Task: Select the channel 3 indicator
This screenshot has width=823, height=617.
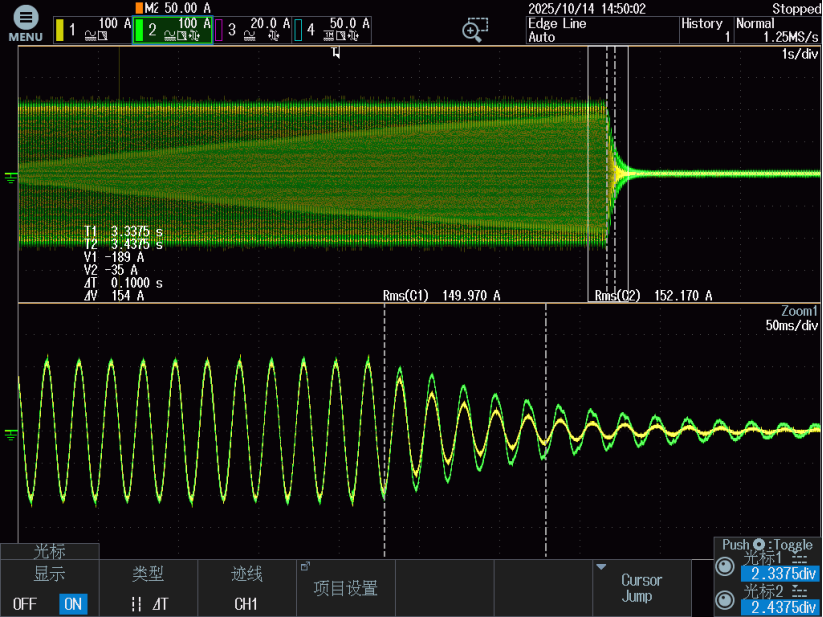Action: pos(252,30)
